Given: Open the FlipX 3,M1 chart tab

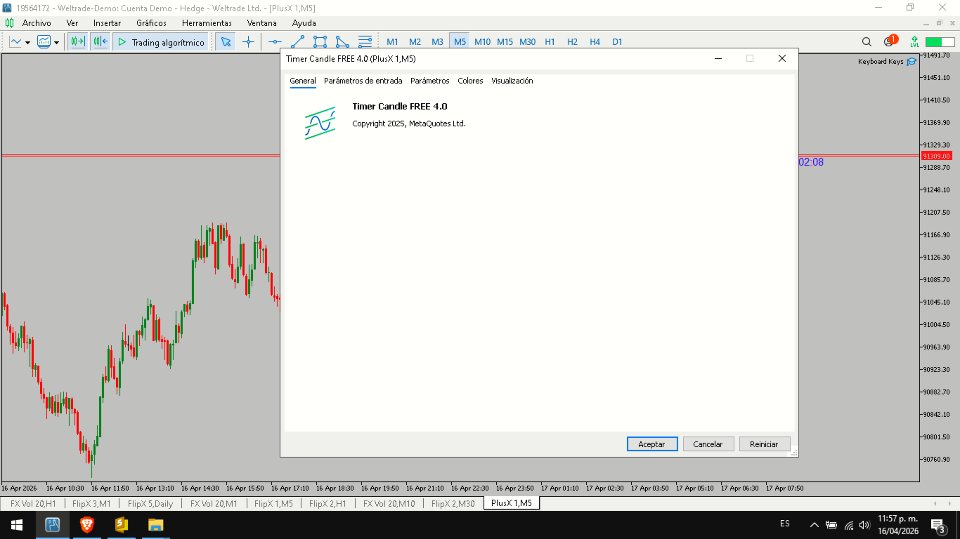Looking at the screenshot, I should (x=91, y=503).
